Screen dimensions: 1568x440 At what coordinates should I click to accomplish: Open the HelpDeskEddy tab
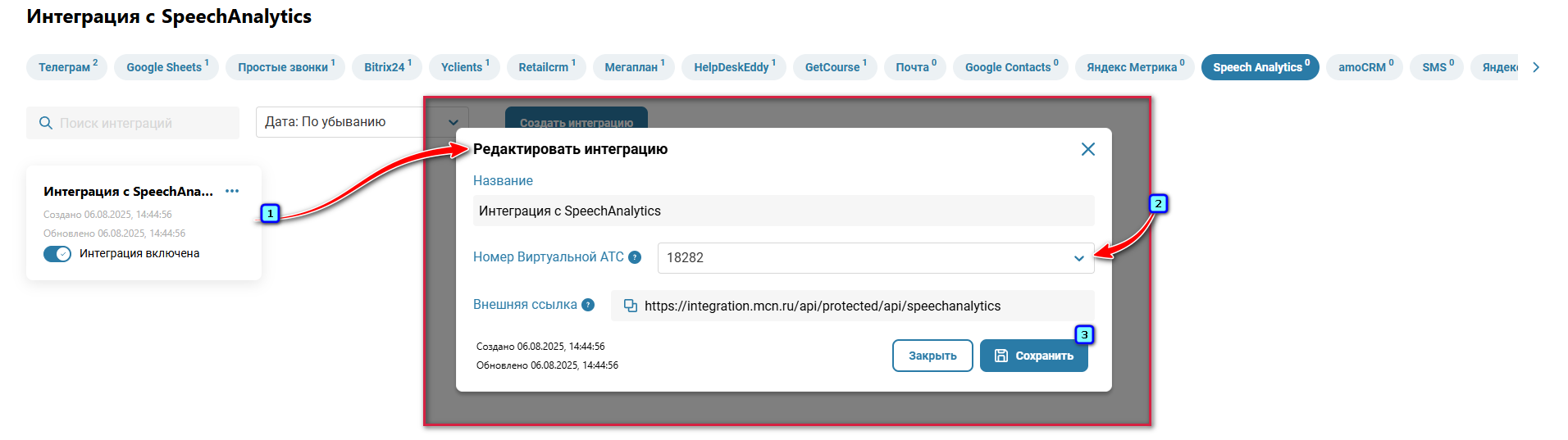(x=734, y=67)
